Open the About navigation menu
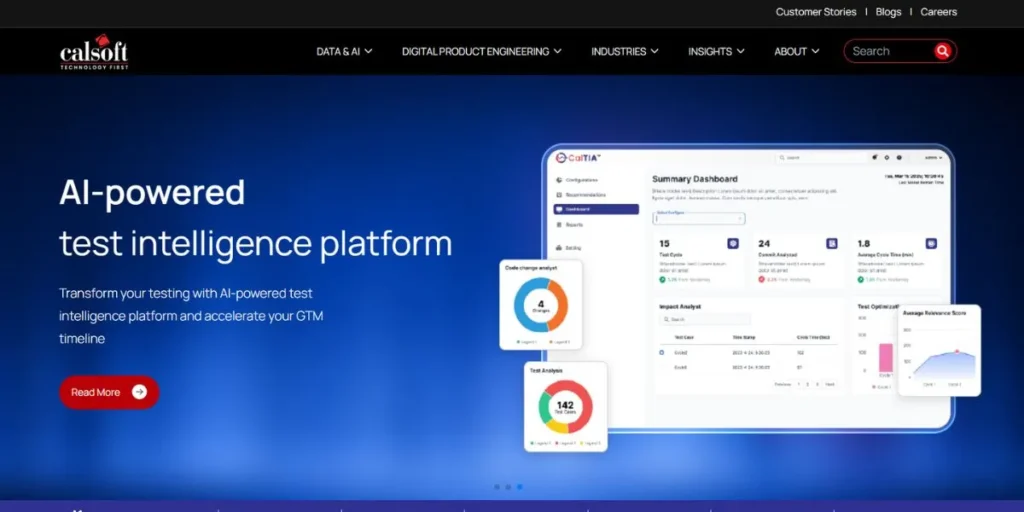 pos(796,51)
